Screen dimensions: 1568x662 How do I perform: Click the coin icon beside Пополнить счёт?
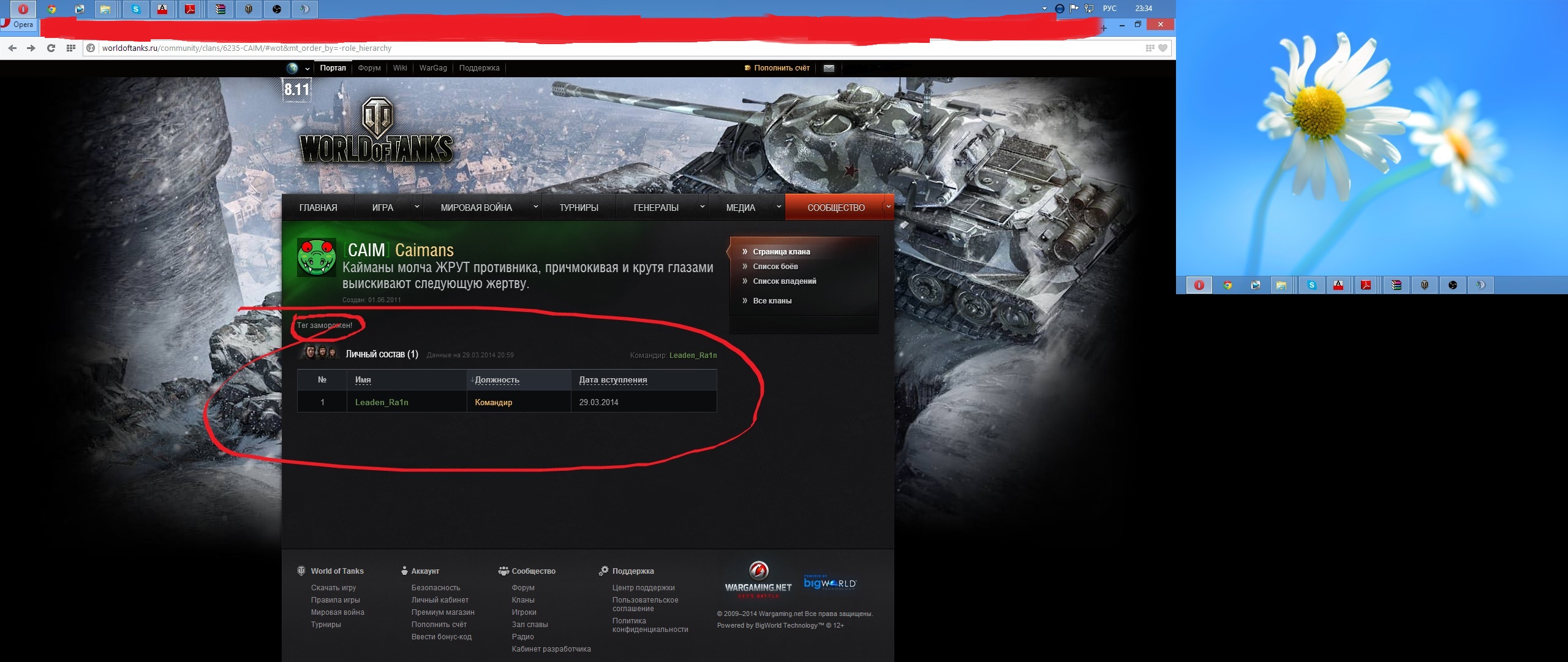(747, 68)
